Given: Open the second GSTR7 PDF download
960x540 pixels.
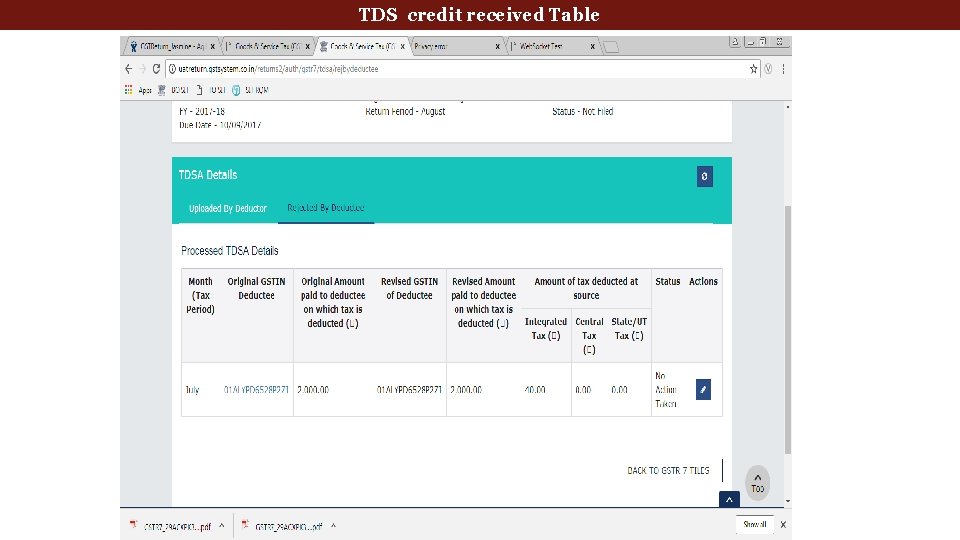Looking at the screenshot, I should (282, 526).
